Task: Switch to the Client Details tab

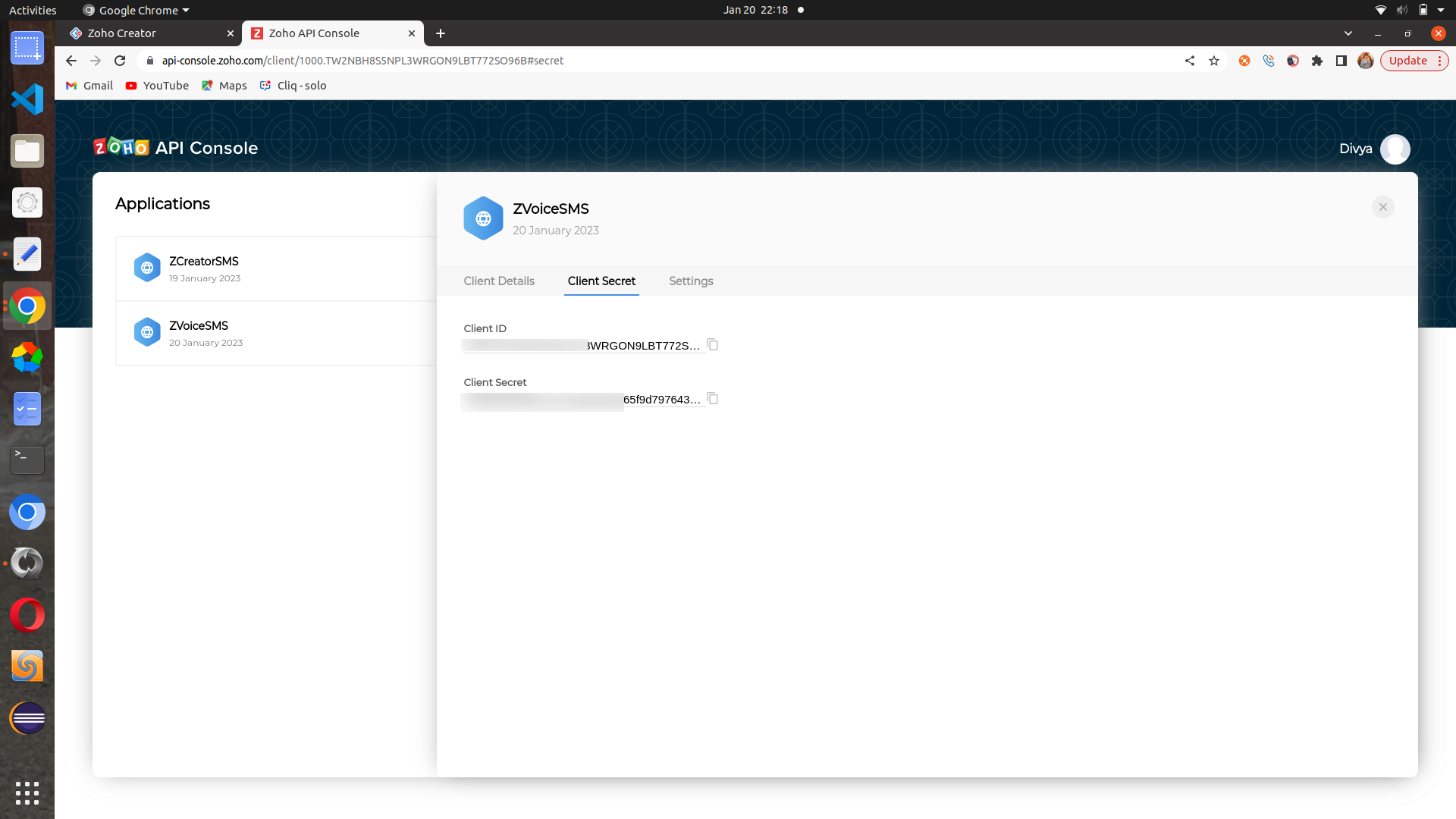Action: coord(499,281)
